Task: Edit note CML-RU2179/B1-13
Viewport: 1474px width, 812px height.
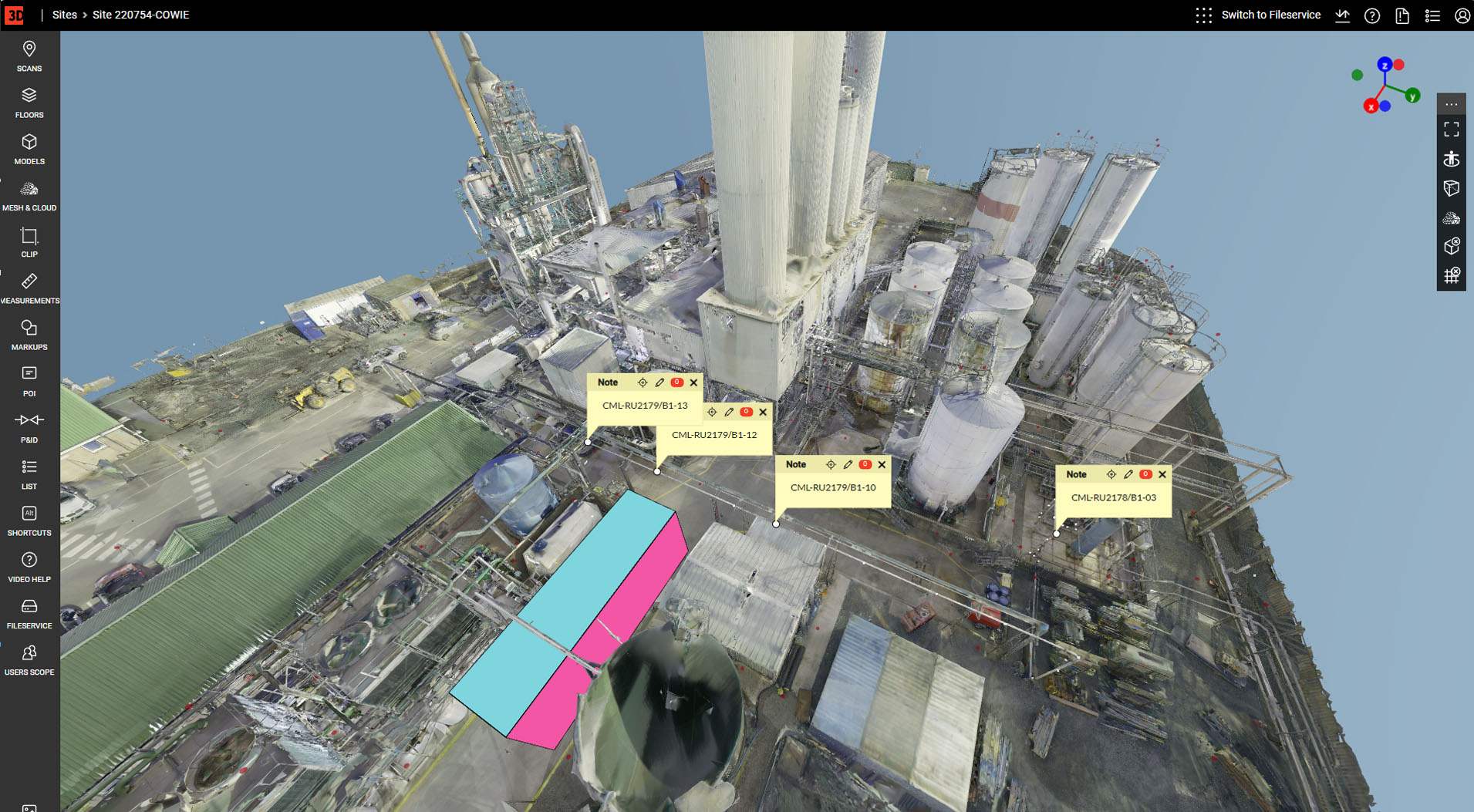Action: (x=659, y=382)
